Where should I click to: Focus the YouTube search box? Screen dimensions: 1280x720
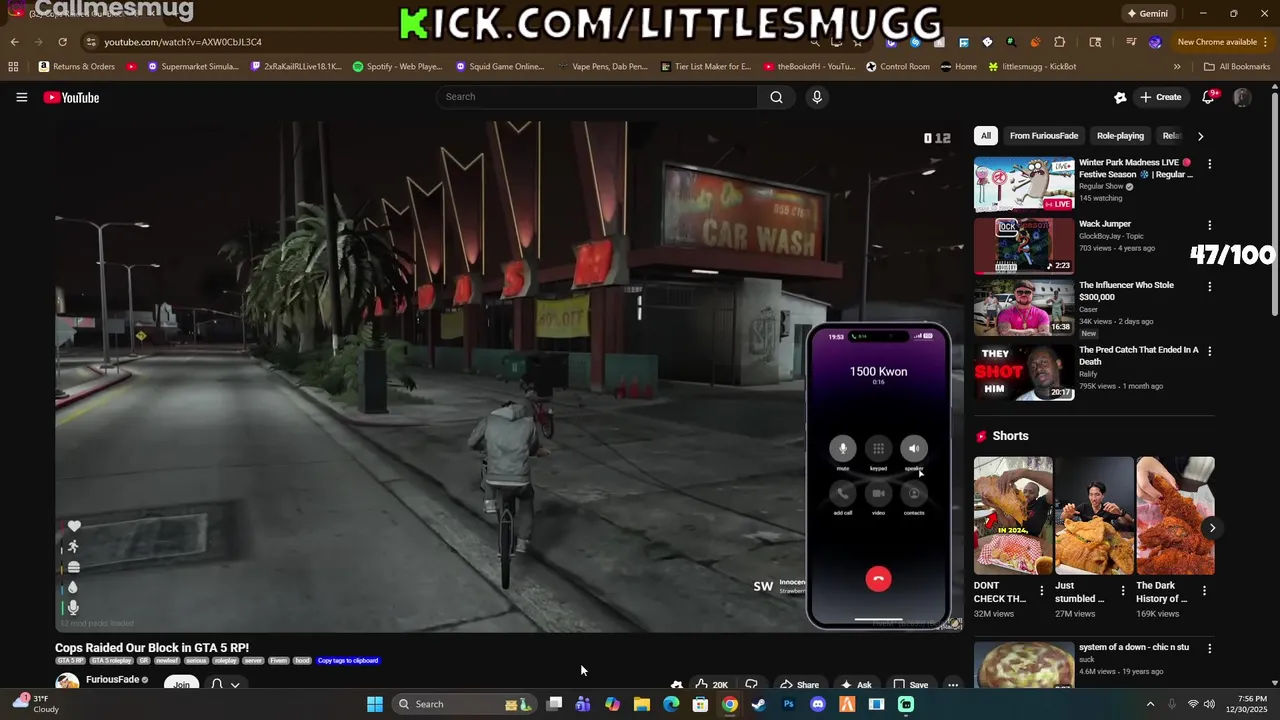tap(597, 97)
